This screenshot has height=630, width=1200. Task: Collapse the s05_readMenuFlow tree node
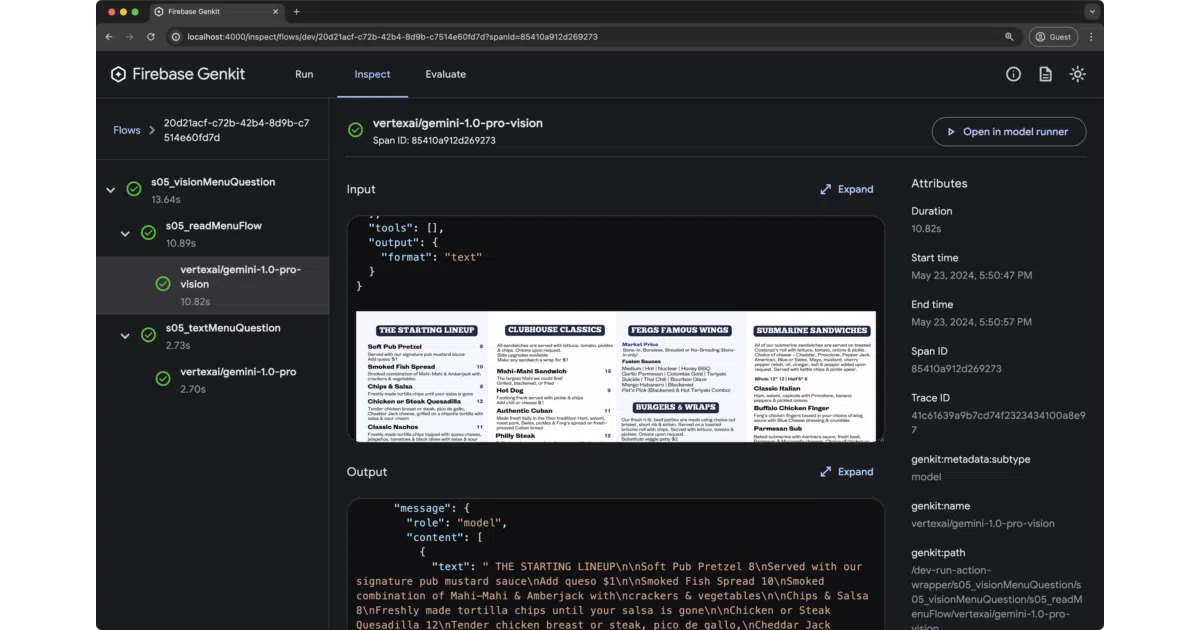click(x=125, y=234)
